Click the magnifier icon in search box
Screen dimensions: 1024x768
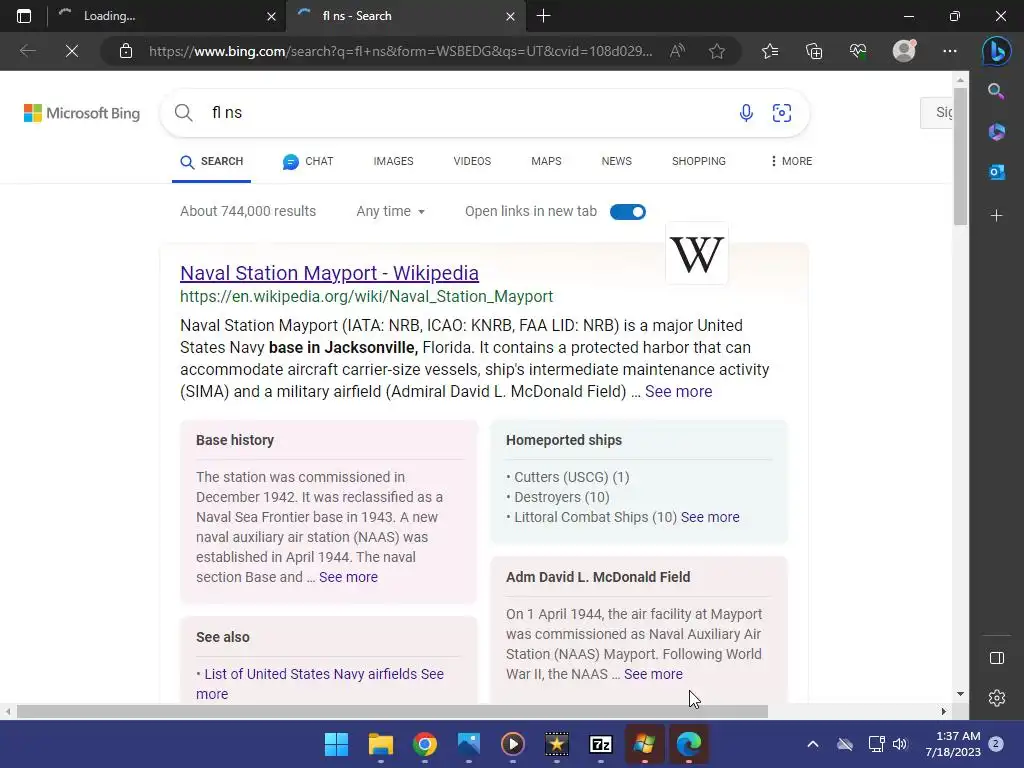(184, 113)
